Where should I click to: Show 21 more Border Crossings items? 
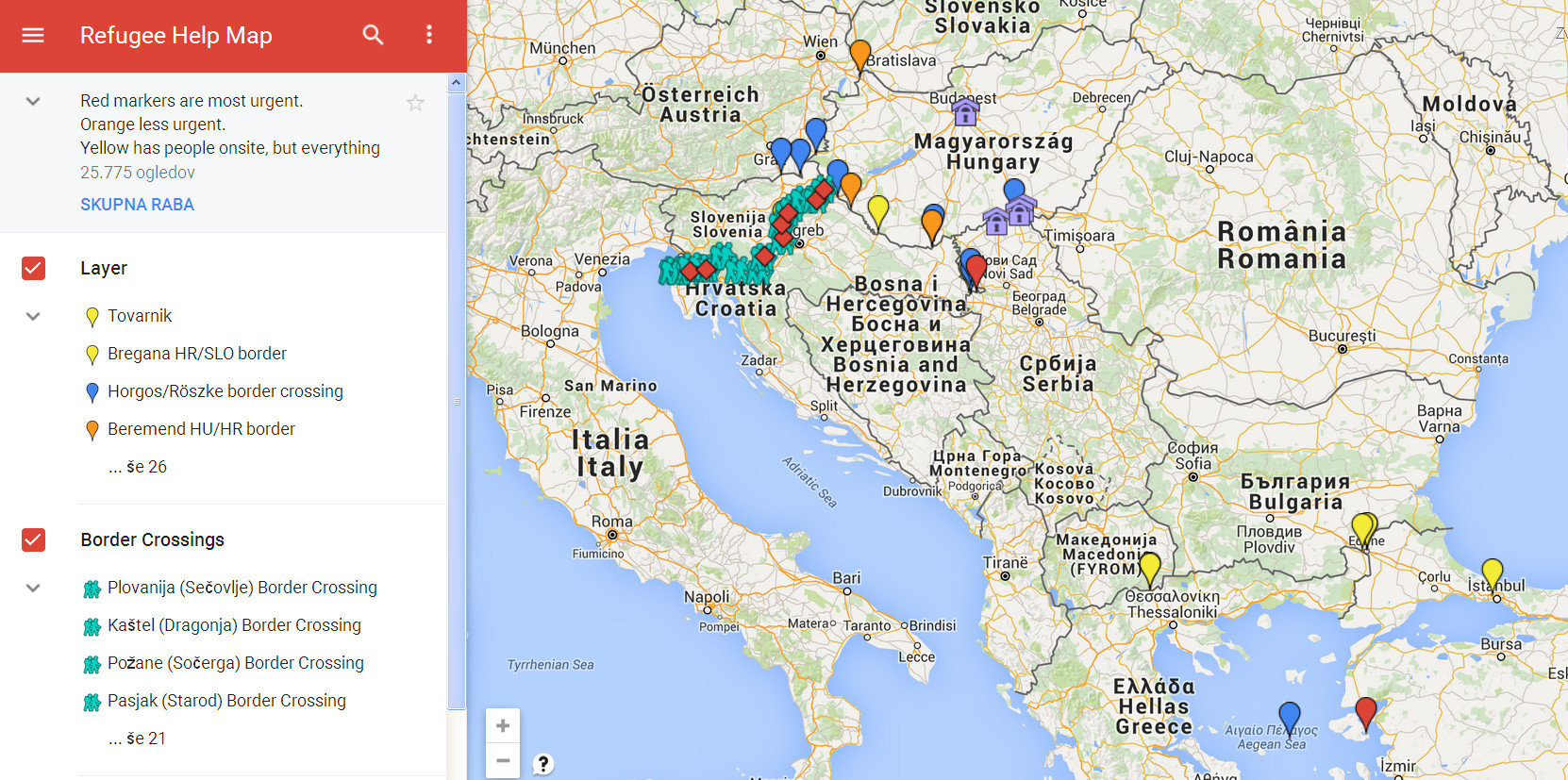tap(138, 739)
